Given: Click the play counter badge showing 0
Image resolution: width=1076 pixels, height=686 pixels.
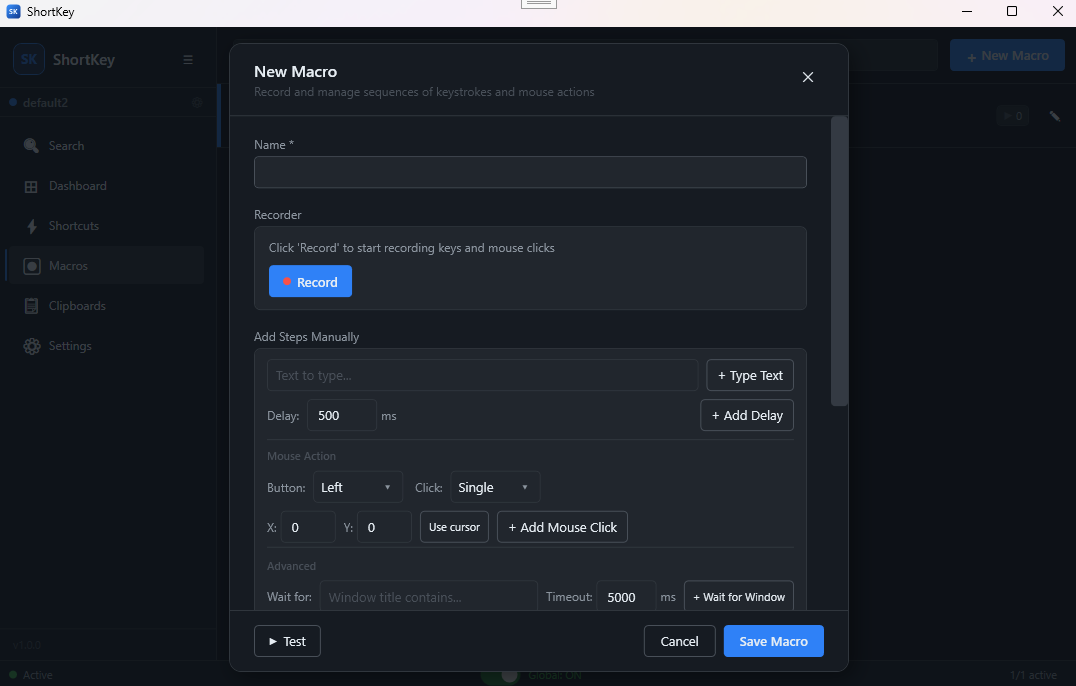Looking at the screenshot, I should tap(1012, 115).
